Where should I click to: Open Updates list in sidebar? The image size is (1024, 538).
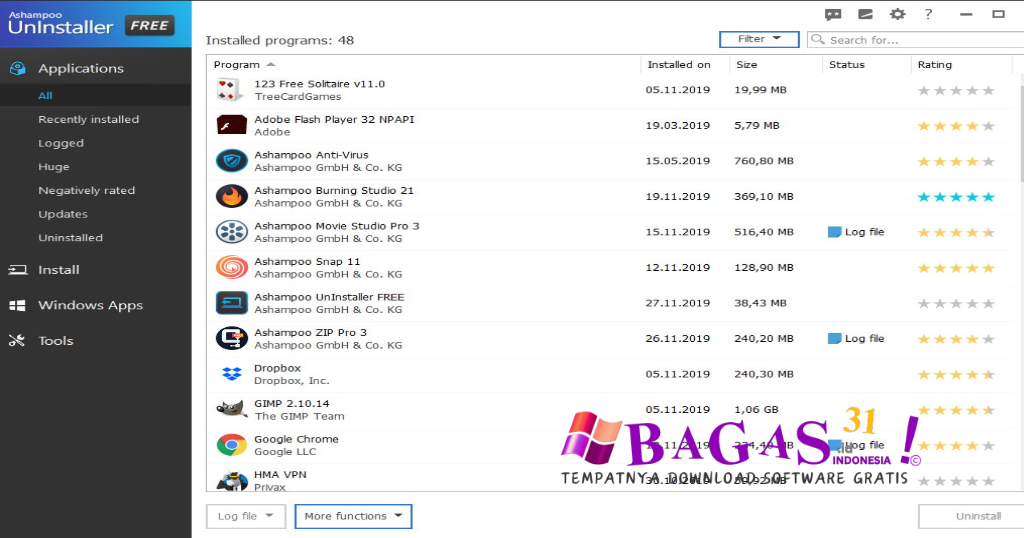[63, 214]
